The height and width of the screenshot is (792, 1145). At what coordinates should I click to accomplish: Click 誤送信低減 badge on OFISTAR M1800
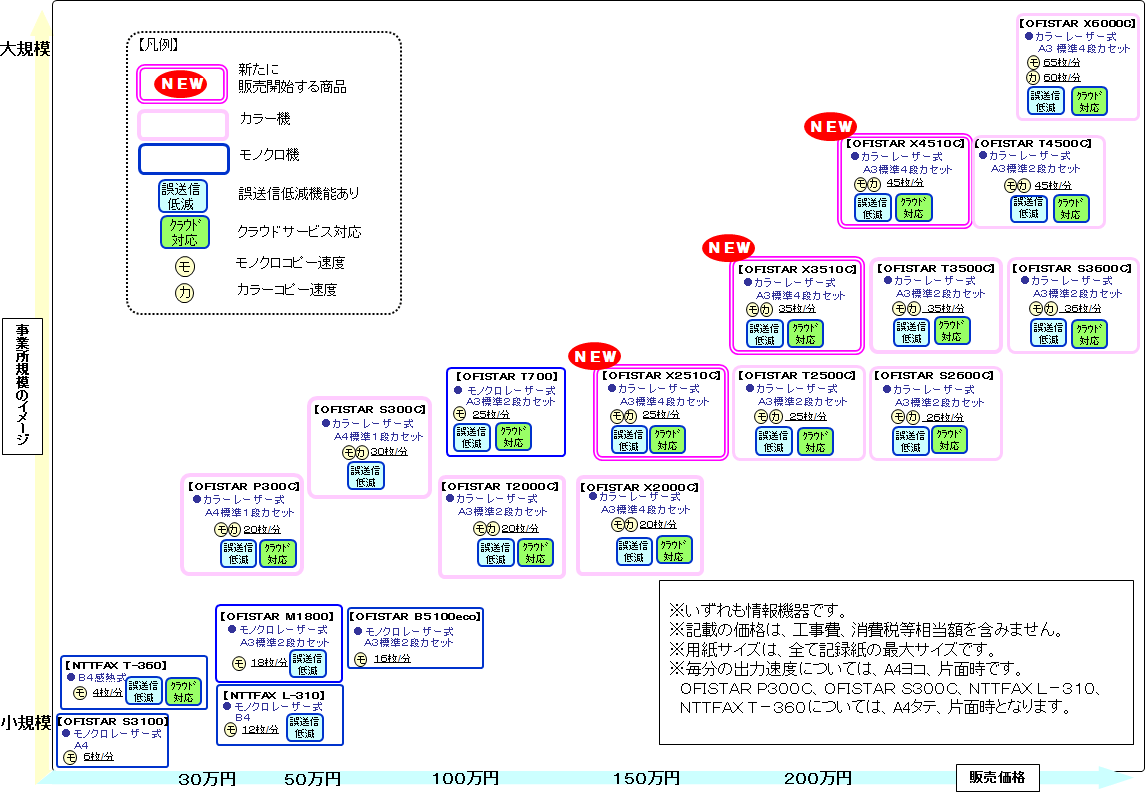tap(308, 664)
